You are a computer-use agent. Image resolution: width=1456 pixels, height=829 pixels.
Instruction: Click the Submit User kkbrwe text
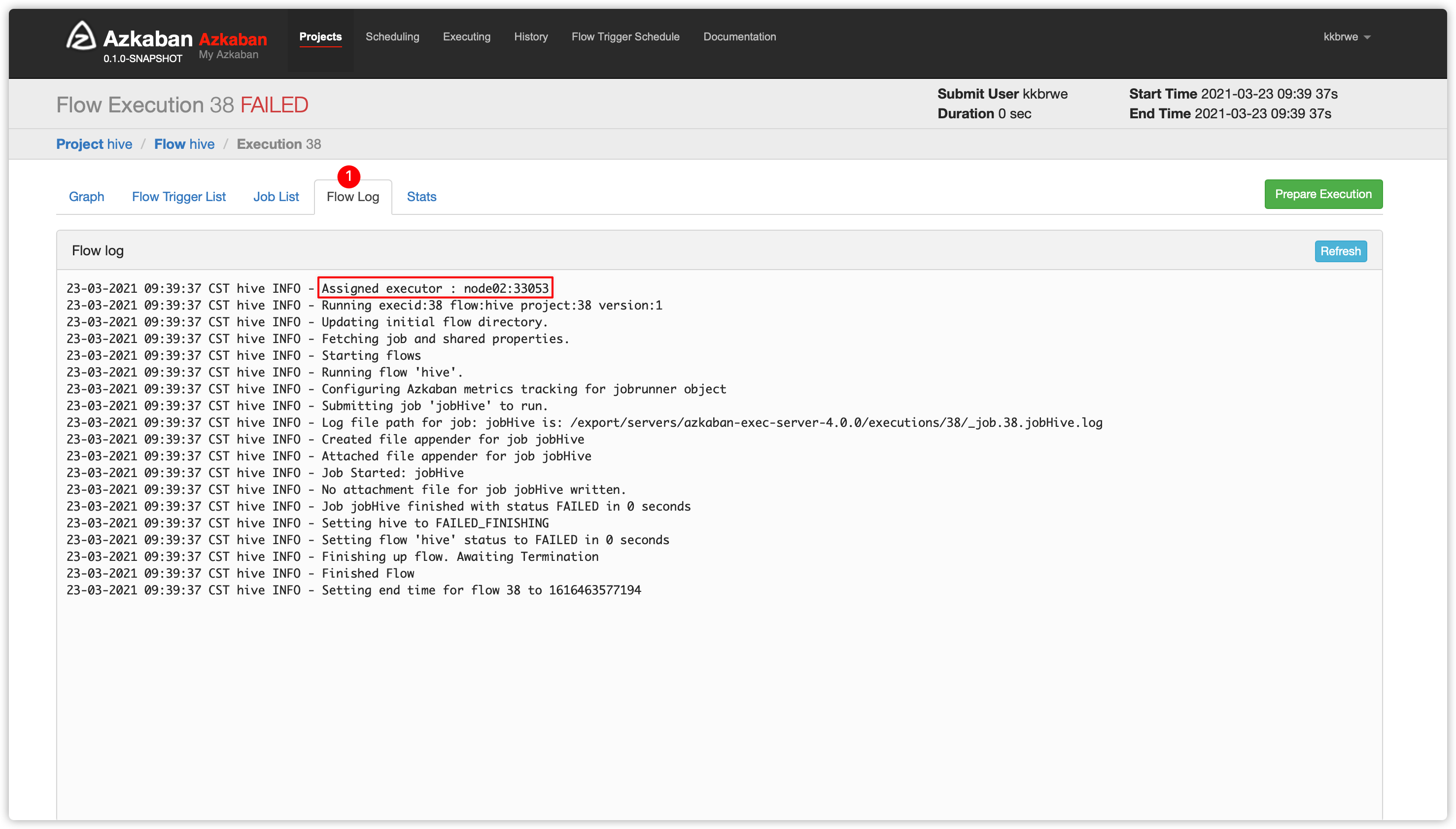[x=1002, y=94]
